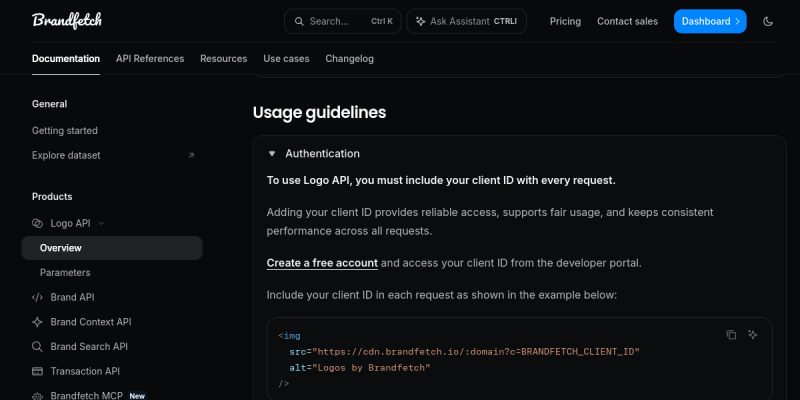Image resolution: width=800 pixels, height=400 pixels.
Task: Click the Brandfetch logo
Action: tap(67, 21)
